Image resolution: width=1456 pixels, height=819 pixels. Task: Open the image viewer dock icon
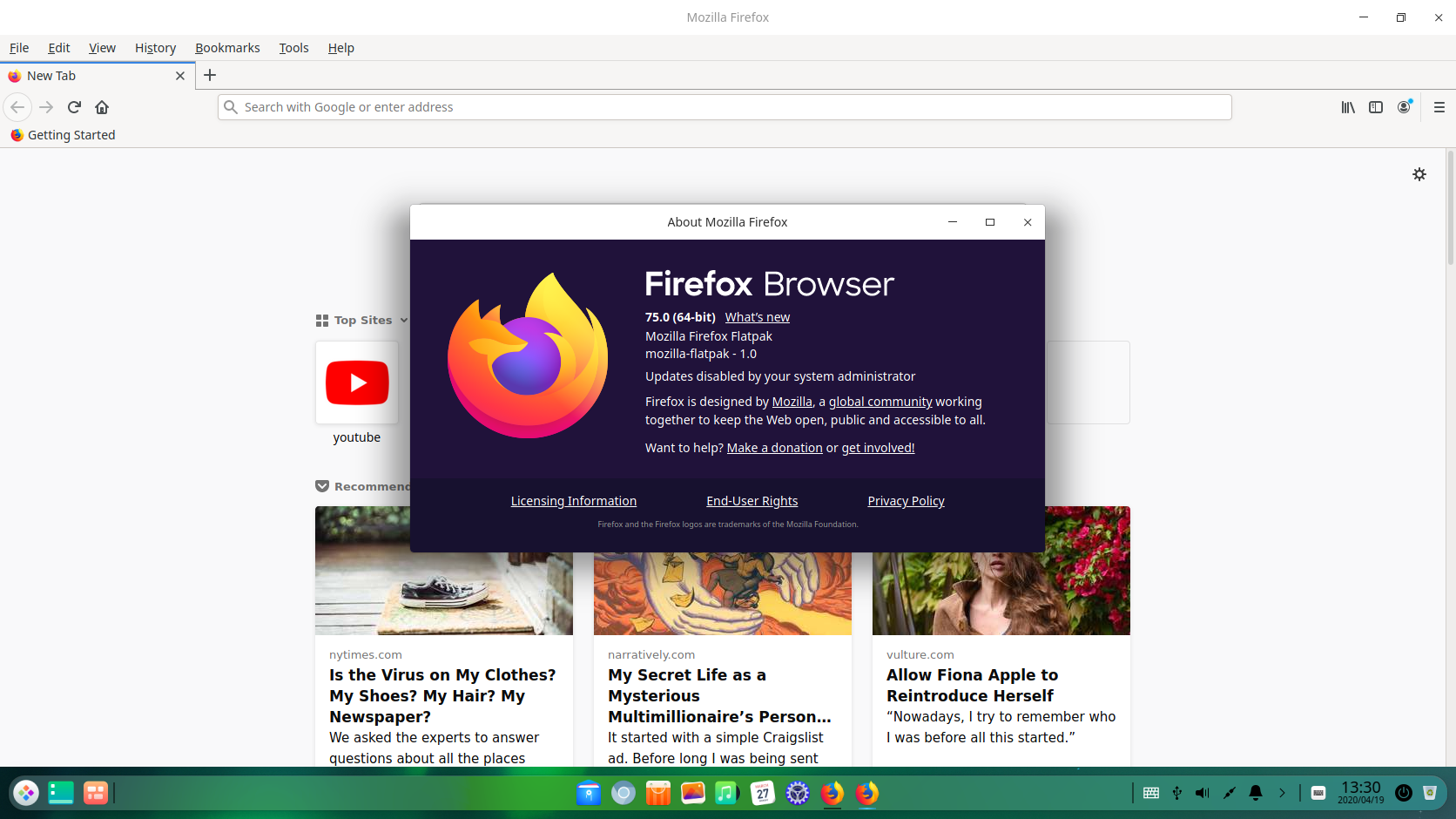(693, 793)
